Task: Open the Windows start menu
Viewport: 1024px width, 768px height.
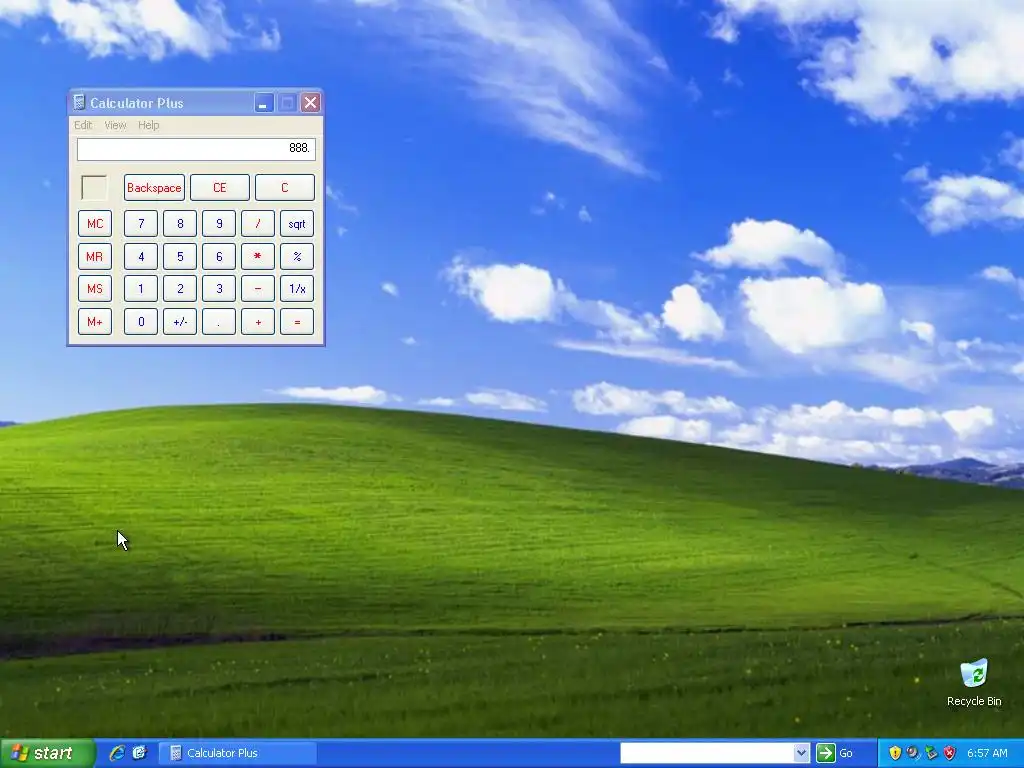Action: [x=47, y=753]
